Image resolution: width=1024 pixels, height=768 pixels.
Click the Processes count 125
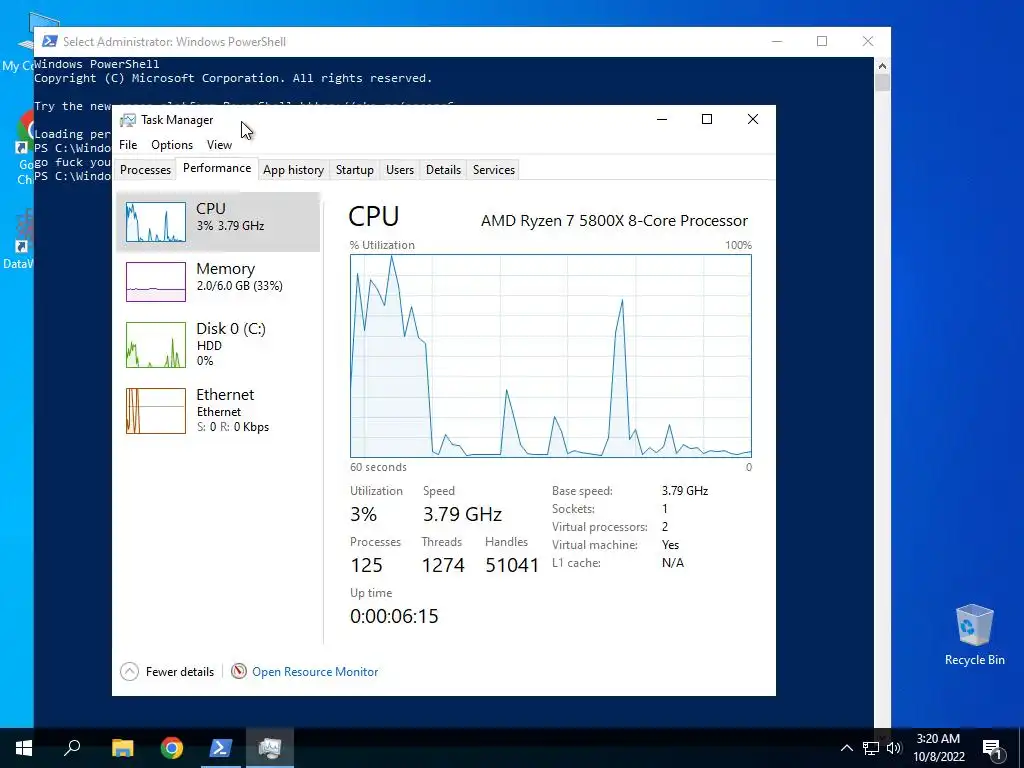[366, 565]
